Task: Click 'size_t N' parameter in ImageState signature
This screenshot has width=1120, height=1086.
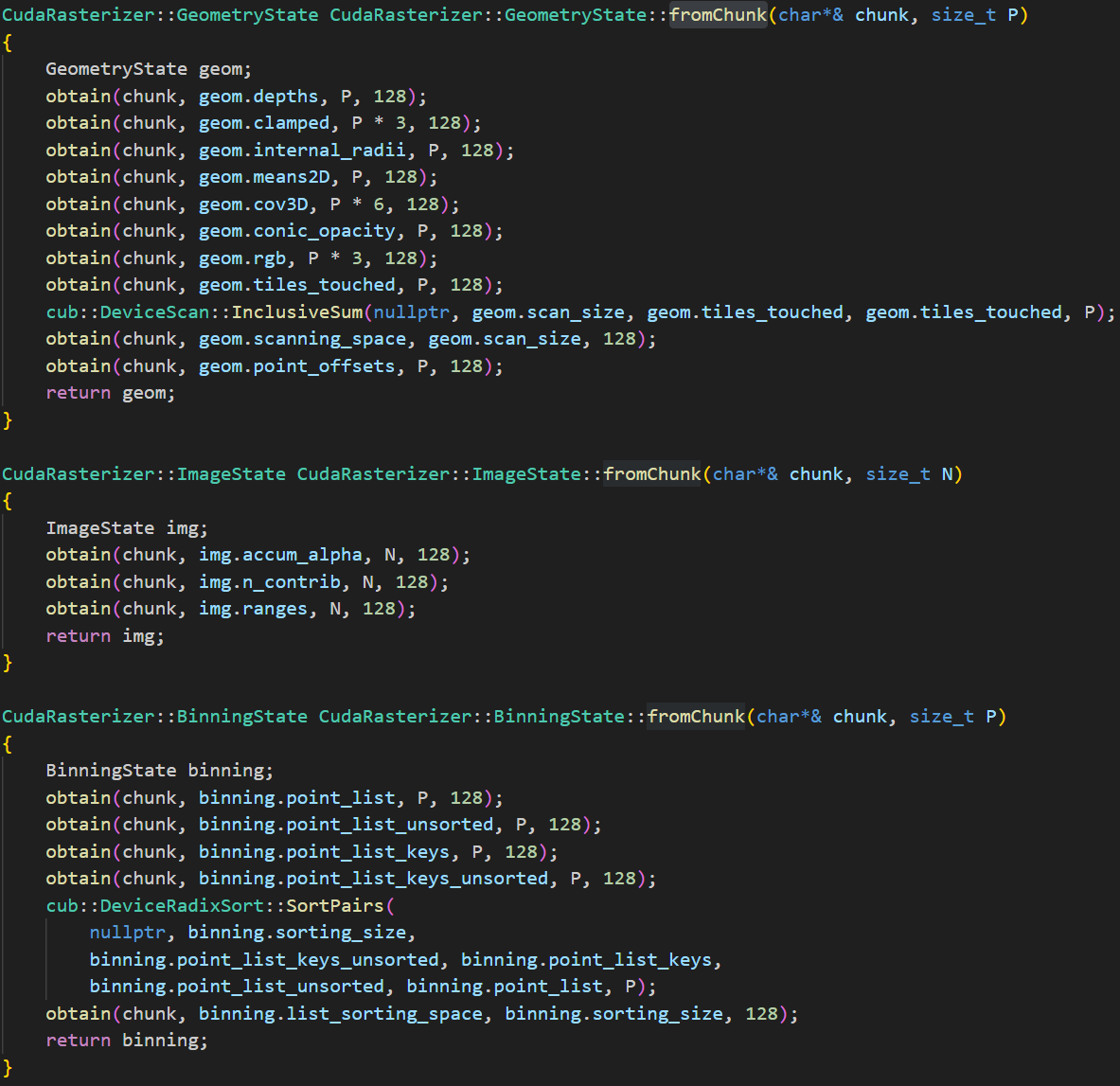Action: pos(909,474)
